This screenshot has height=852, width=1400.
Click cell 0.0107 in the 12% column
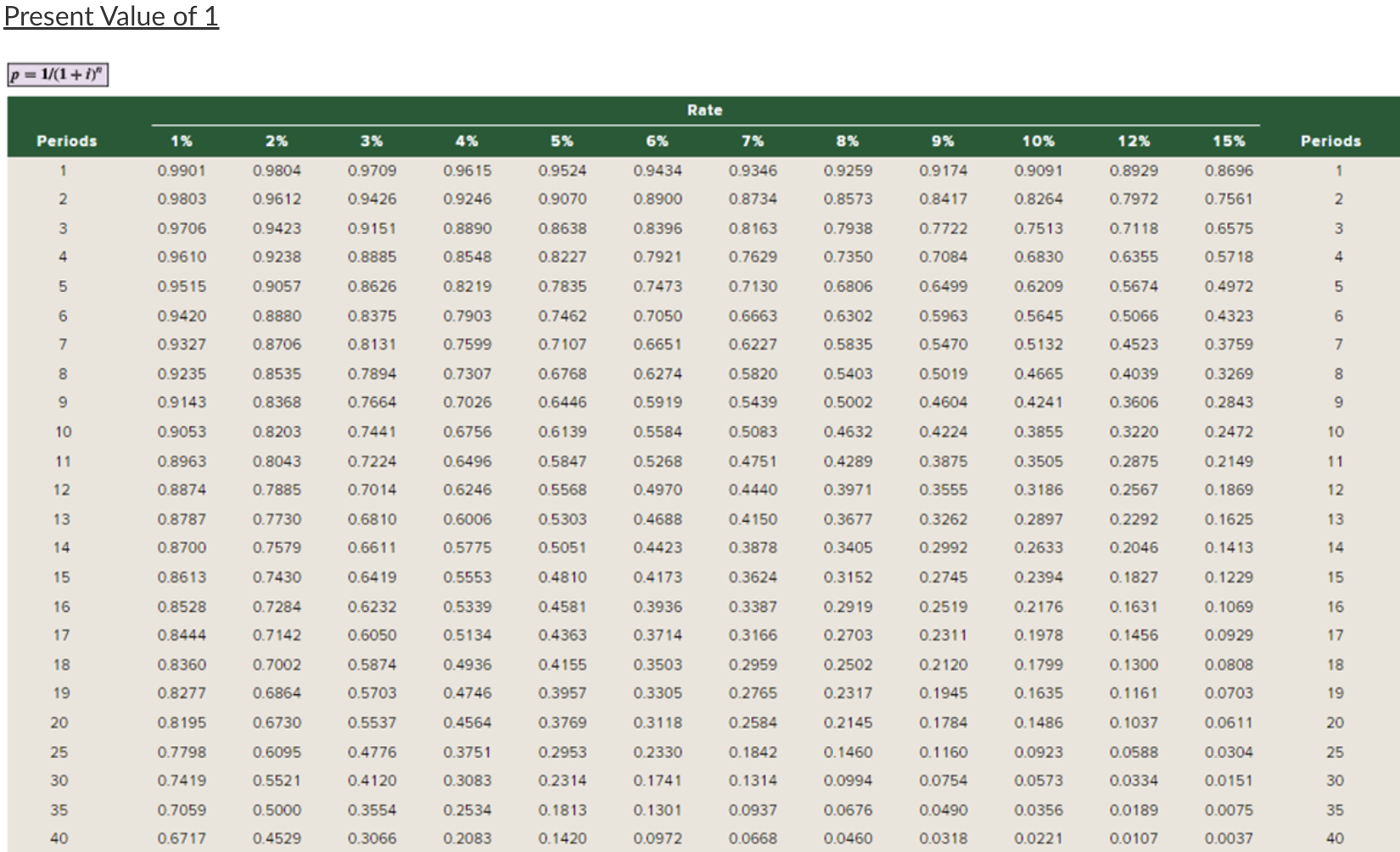1134,838
